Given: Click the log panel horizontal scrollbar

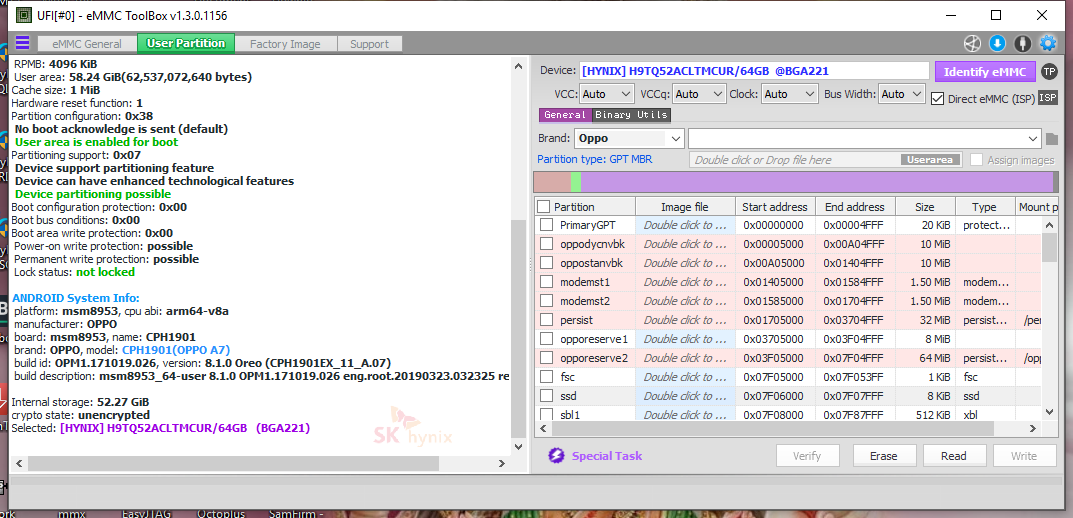Looking at the screenshot, I should tap(233, 463).
